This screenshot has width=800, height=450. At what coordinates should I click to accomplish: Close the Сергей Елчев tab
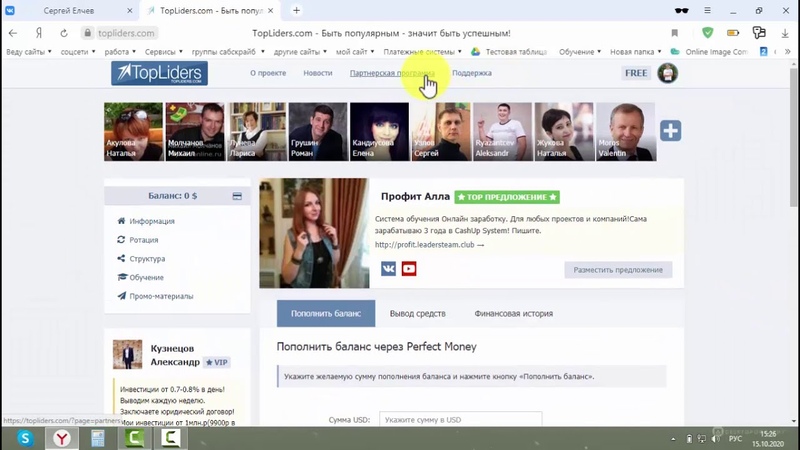click(x=130, y=11)
